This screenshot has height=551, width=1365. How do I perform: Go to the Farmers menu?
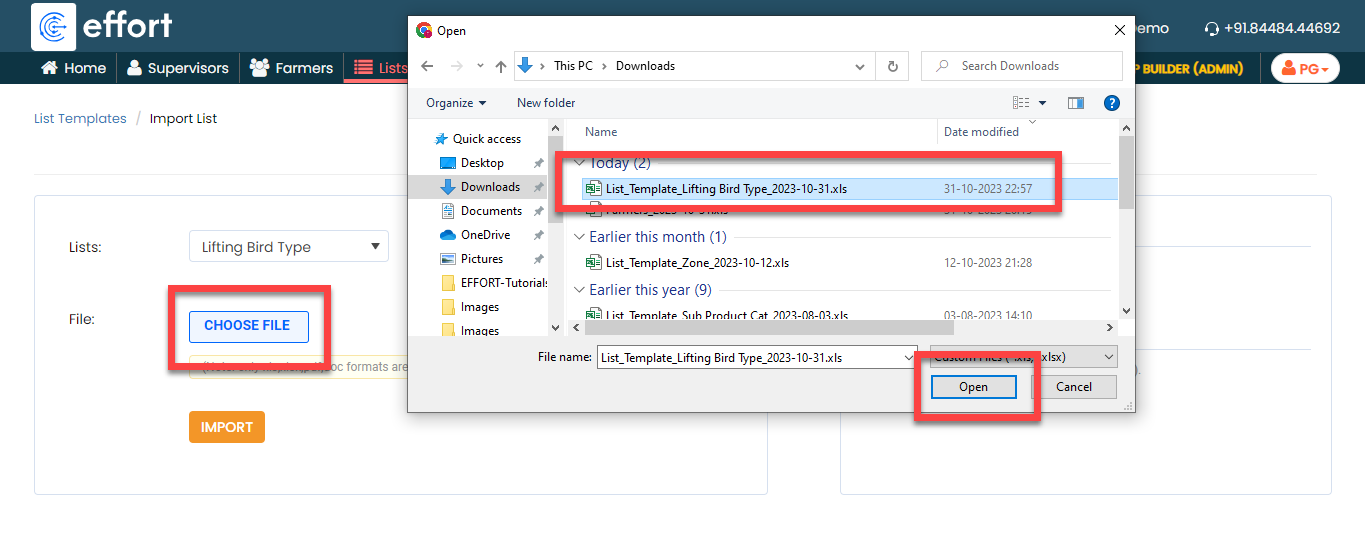291,68
